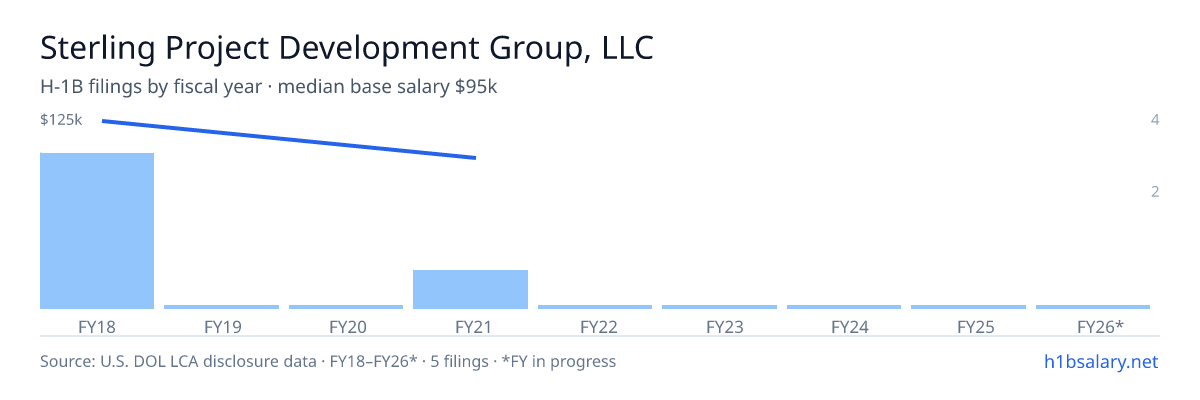Select the FY22 bar stub
This screenshot has width=1200, height=400.
click(595, 307)
